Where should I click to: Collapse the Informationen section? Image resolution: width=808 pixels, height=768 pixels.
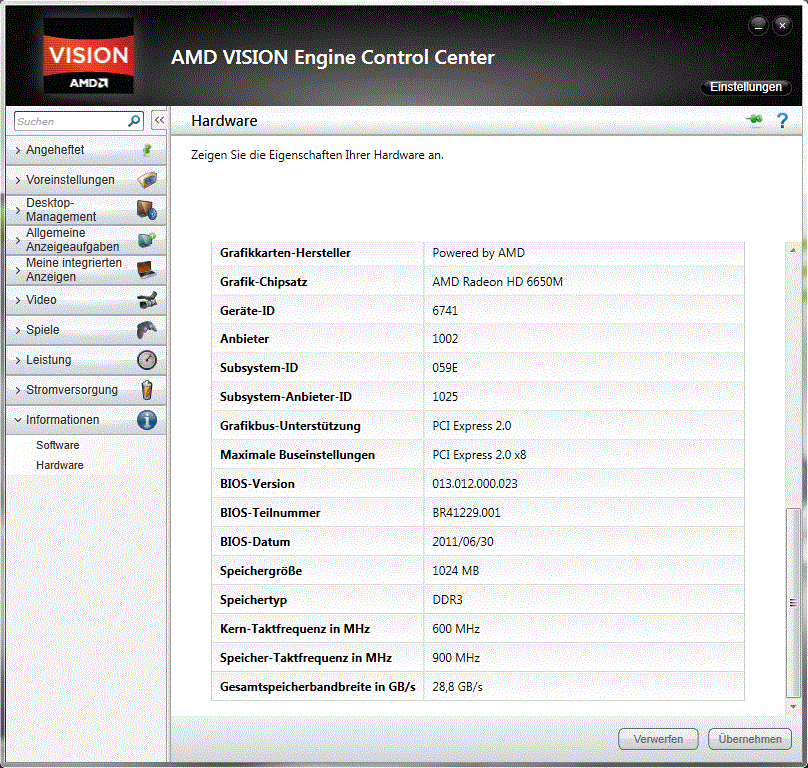pos(86,420)
